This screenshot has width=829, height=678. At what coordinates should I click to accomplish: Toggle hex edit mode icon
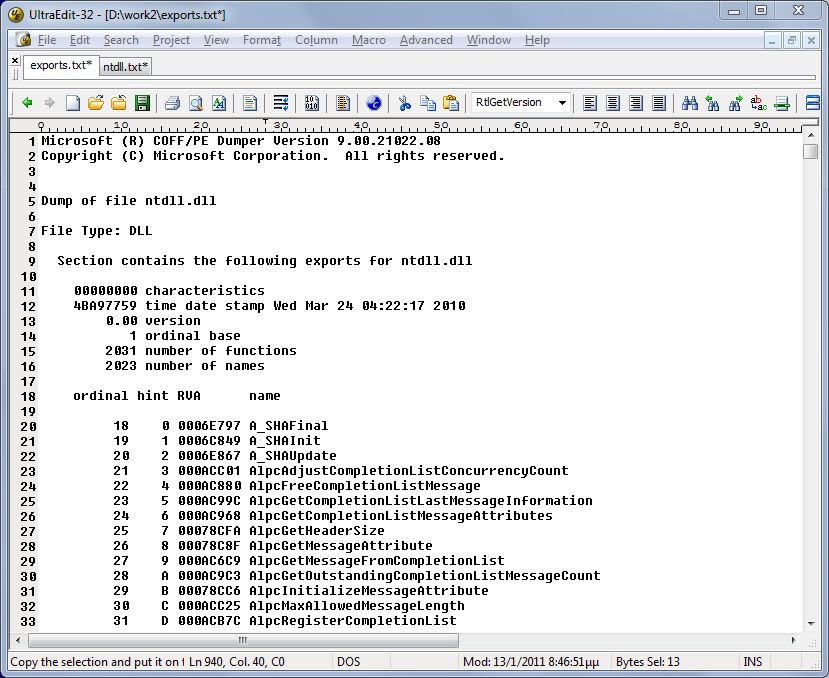tap(311, 103)
